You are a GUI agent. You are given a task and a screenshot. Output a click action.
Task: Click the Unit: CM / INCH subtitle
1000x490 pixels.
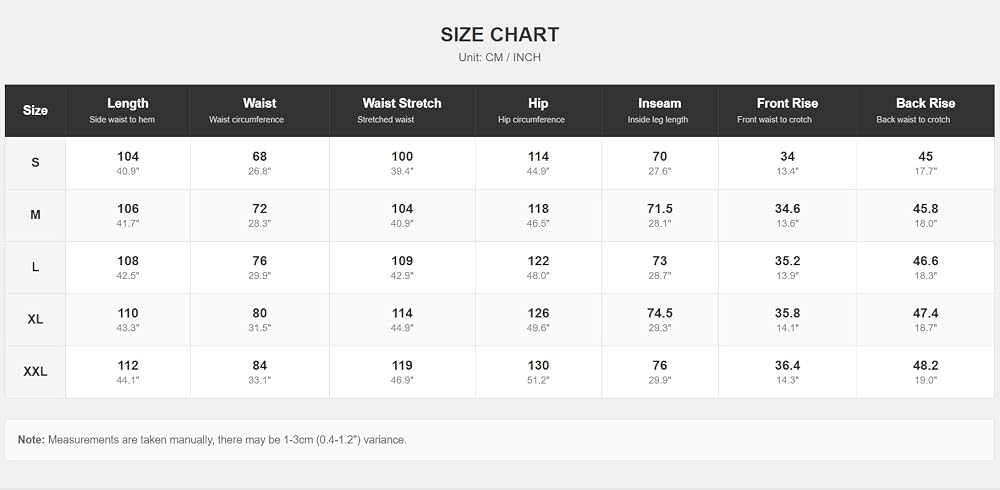click(x=499, y=57)
